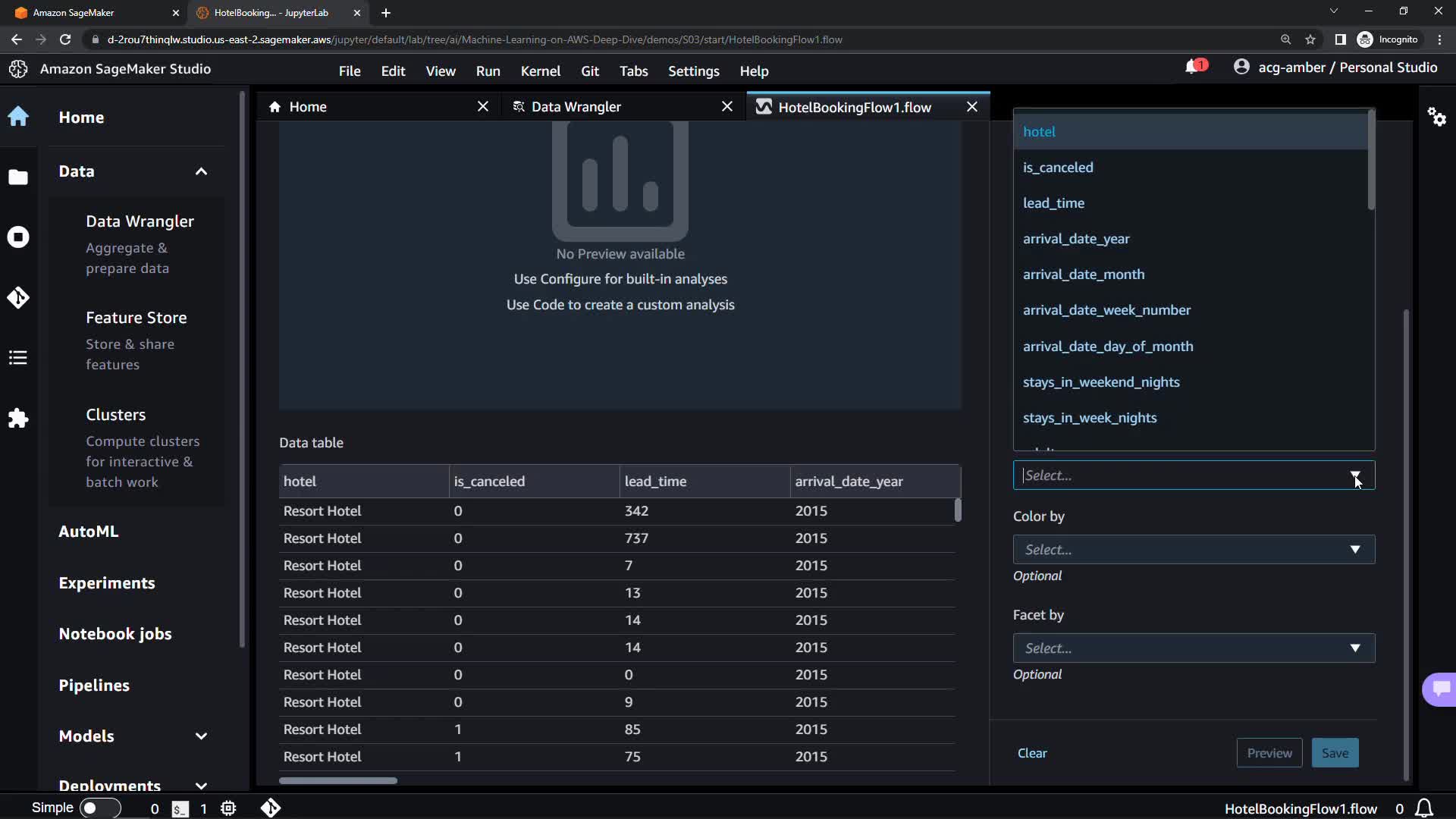Click the running terminals and kernels icon
The image size is (1456, 819).
click(x=18, y=237)
